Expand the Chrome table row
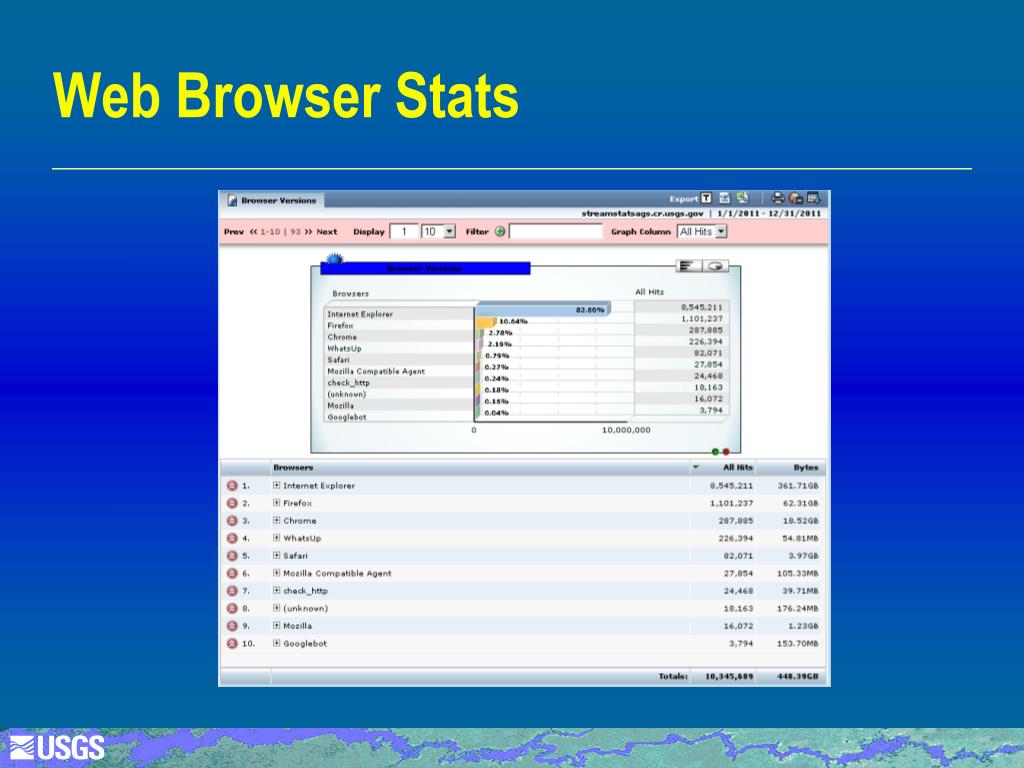The height and width of the screenshot is (768, 1024). tap(277, 520)
